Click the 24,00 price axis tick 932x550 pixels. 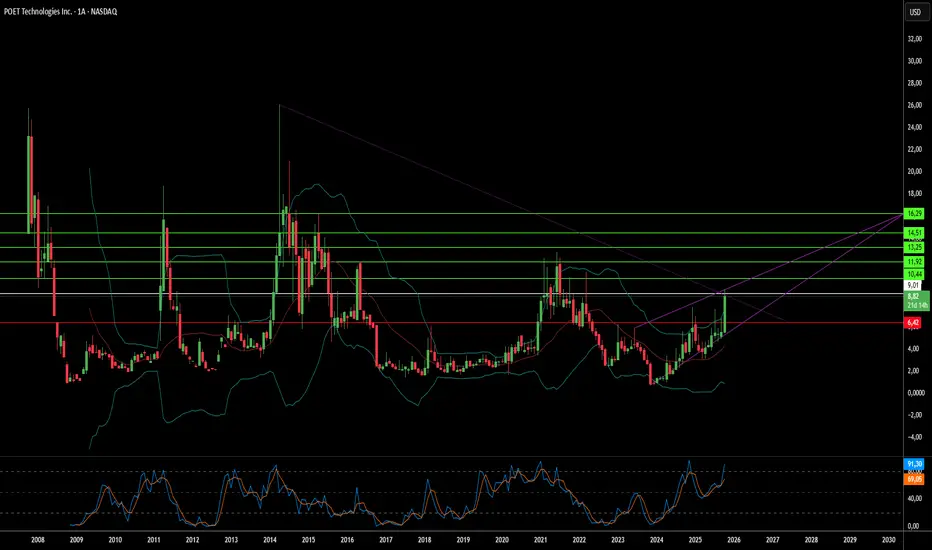915,127
